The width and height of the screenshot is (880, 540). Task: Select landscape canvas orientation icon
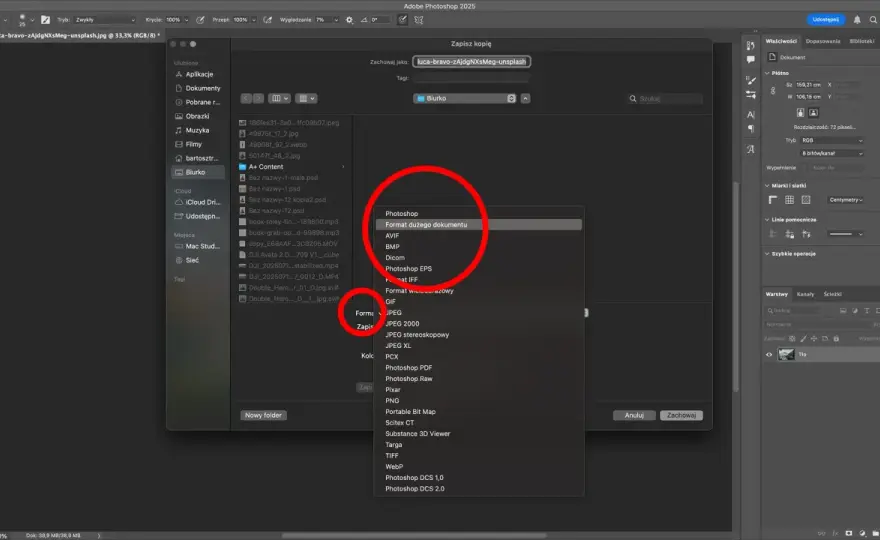[x=813, y=113]
